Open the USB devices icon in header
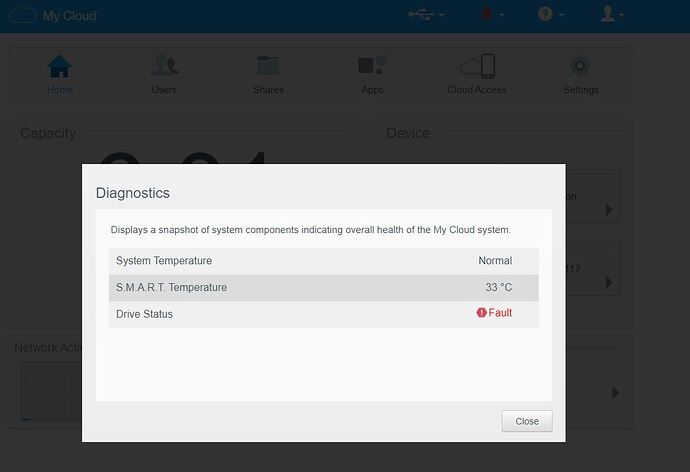Screen dimensions: 690x472 [421, 15]
